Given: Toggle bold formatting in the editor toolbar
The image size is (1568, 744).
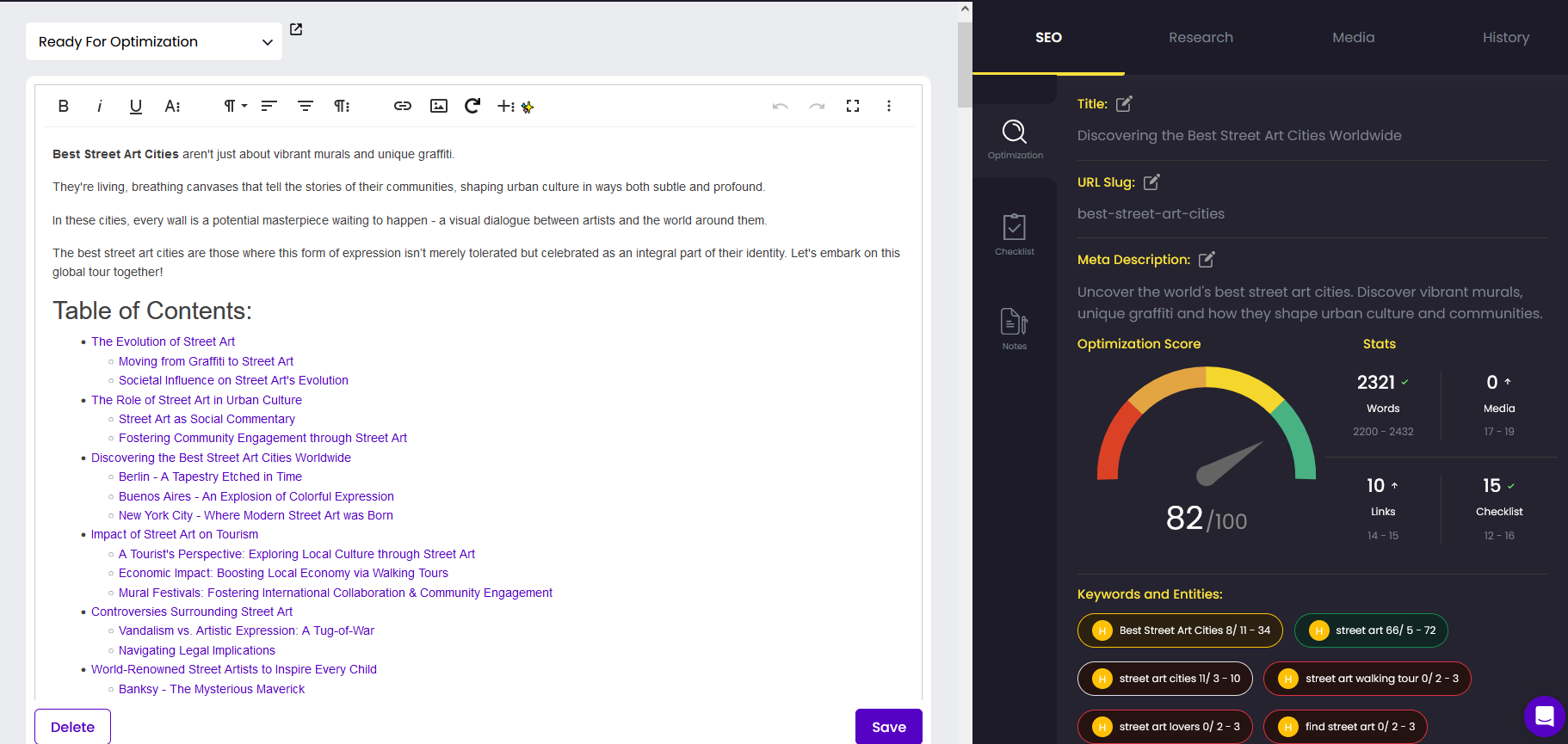Looking at the screenshot, I should click(63, 106).
